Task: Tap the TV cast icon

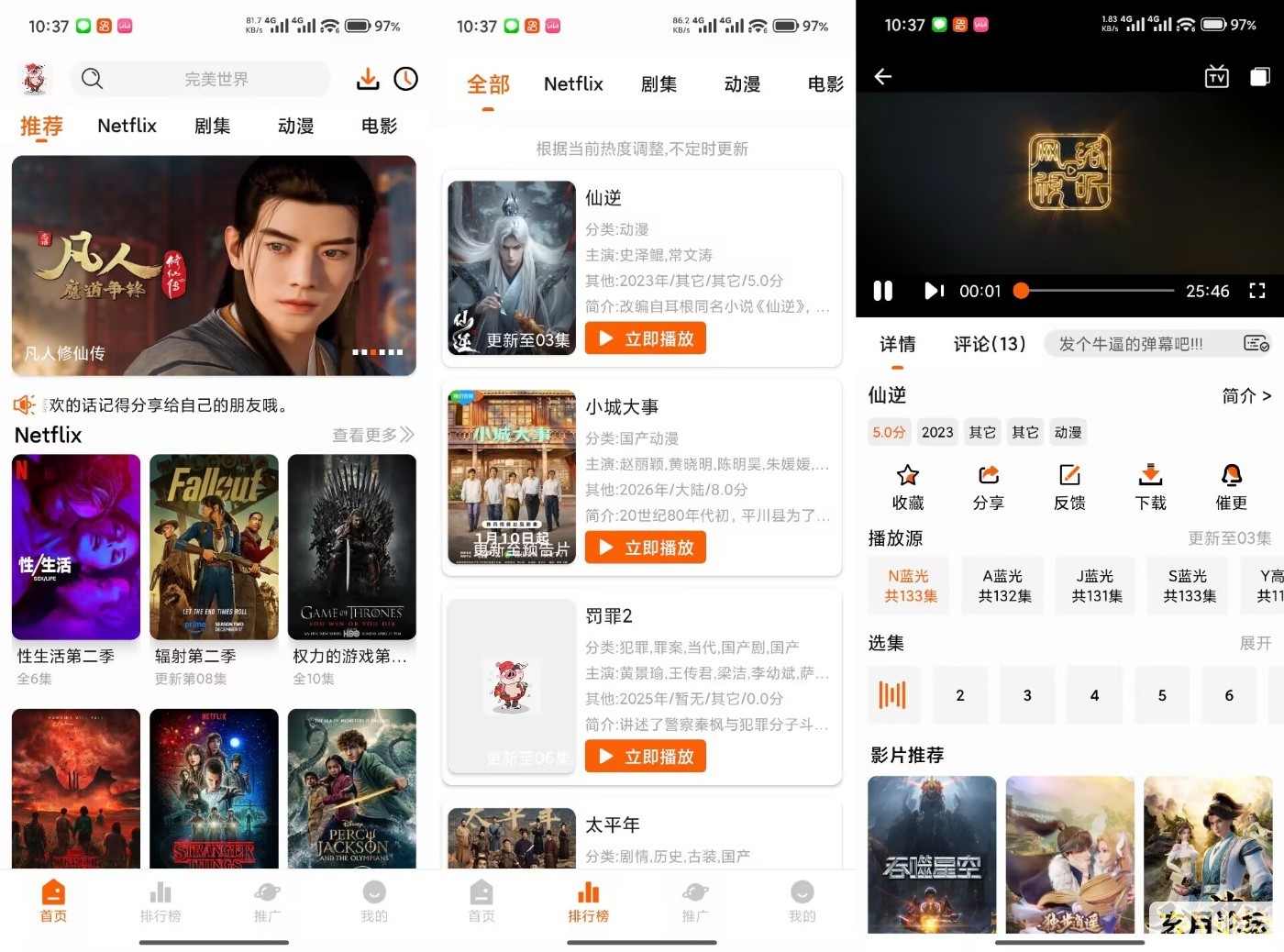Action: (x=1216, y=77)
